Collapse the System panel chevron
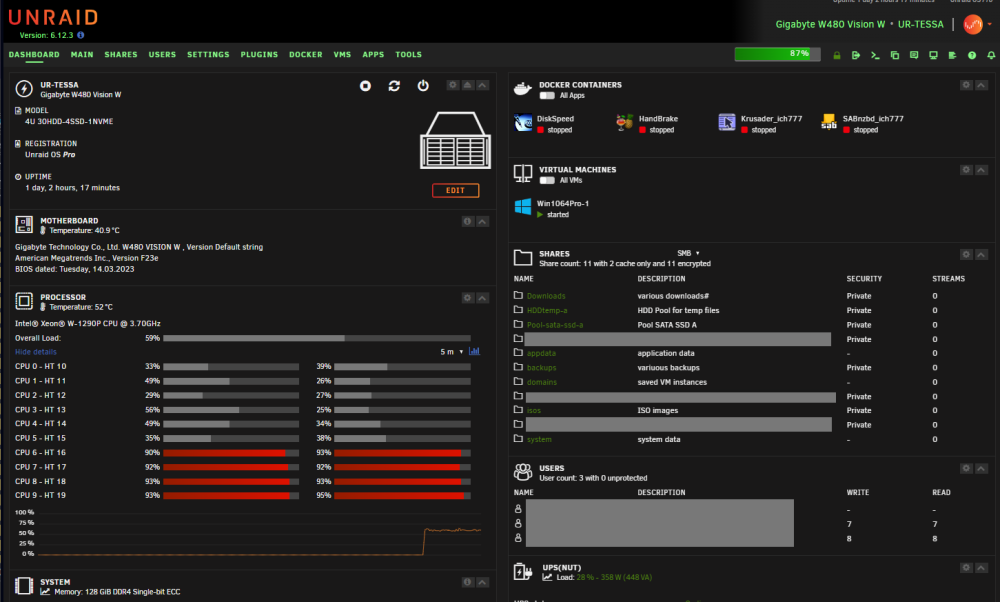Viewport: 1000px width, 602px height. click(x=483, y=582)
